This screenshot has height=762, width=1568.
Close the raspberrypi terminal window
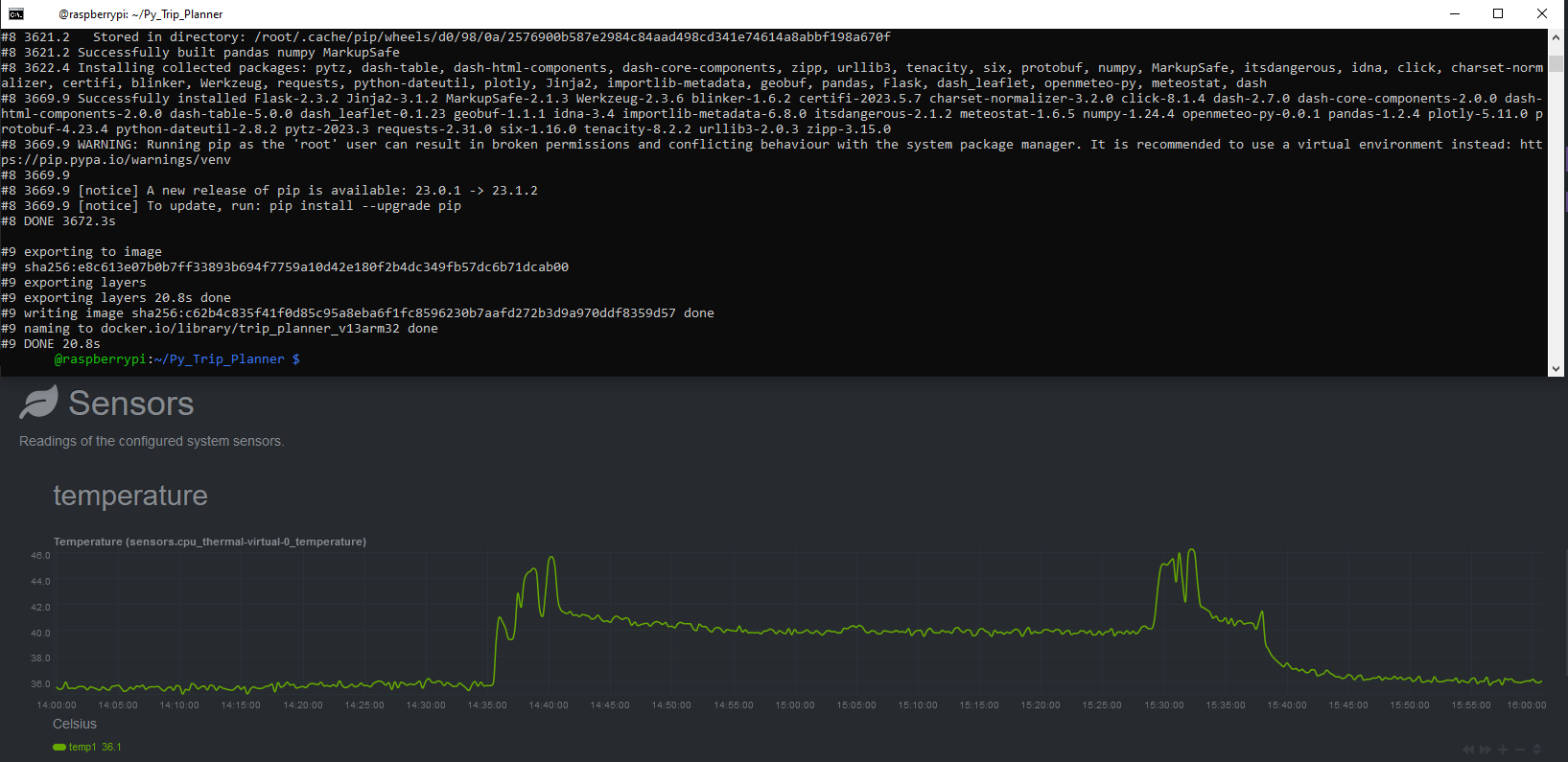coord(1542,13)
